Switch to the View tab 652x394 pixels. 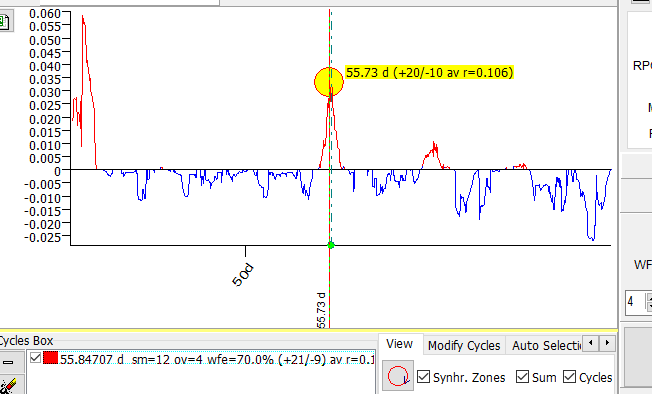(400, 344)
